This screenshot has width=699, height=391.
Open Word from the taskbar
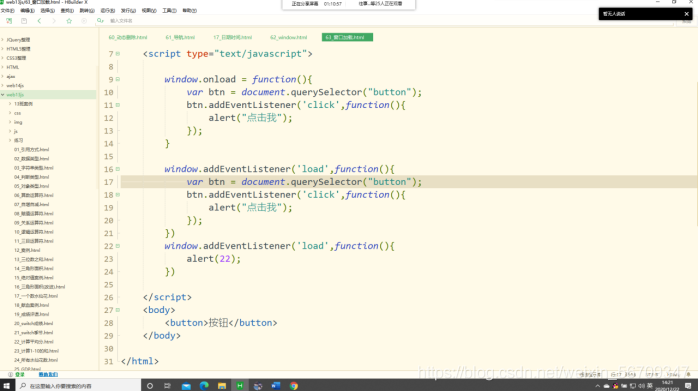pos(275,386)
